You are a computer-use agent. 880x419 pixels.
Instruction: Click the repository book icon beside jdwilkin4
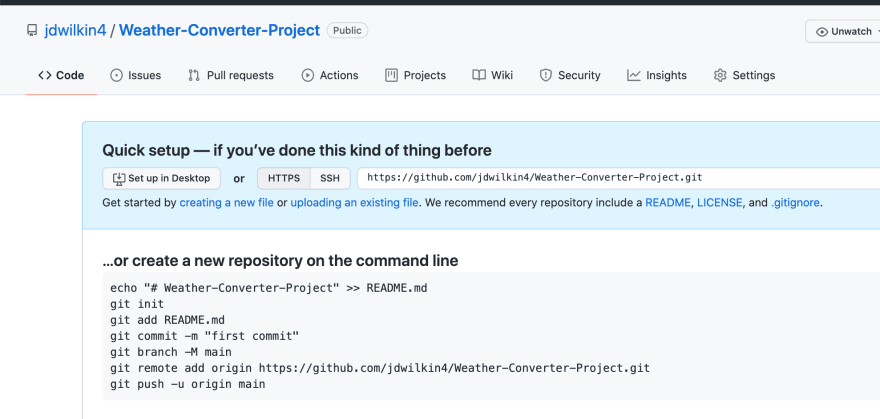pos(32,30)
